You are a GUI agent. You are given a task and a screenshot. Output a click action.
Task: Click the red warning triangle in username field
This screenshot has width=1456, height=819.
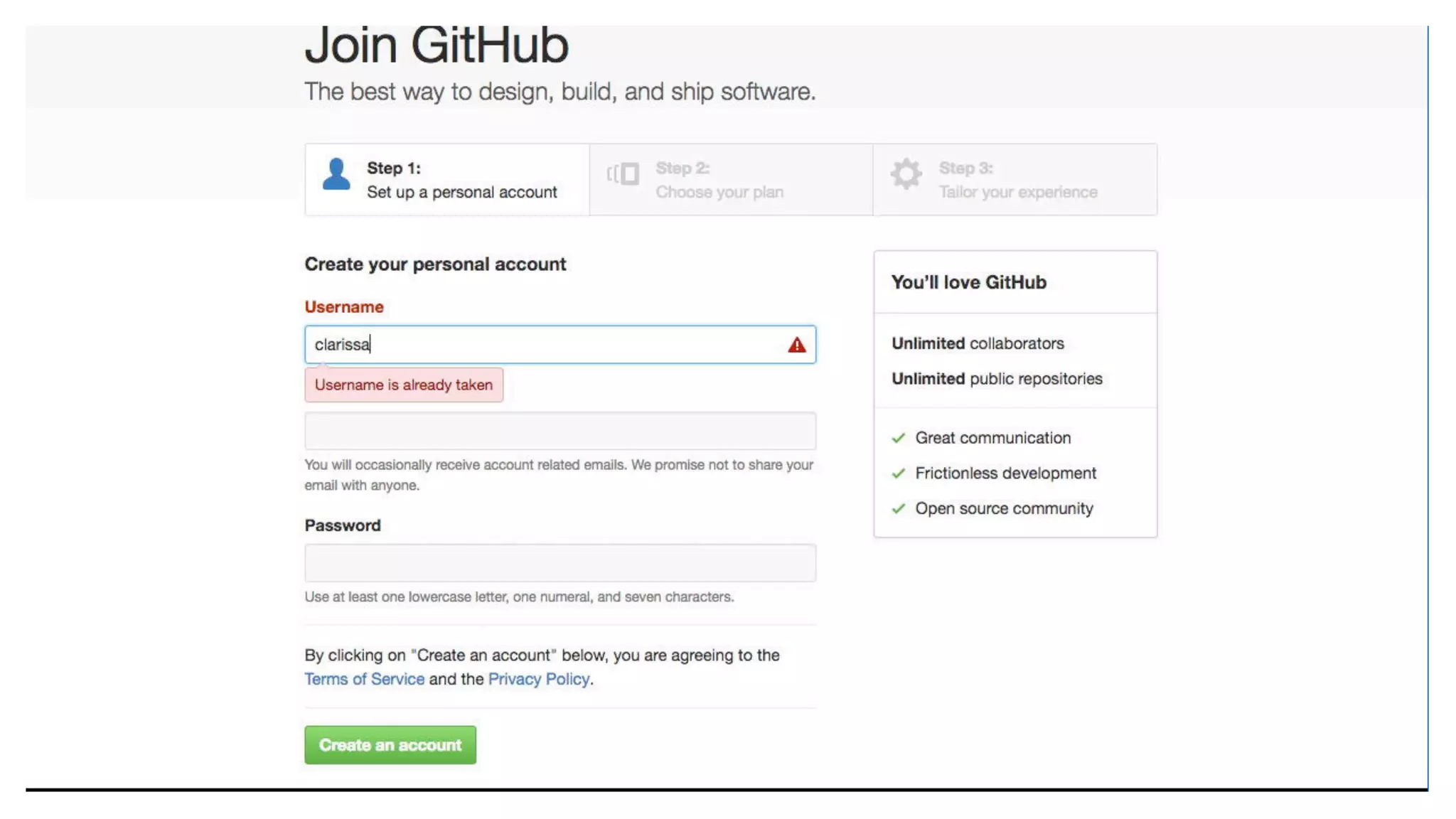coord(796,346)
